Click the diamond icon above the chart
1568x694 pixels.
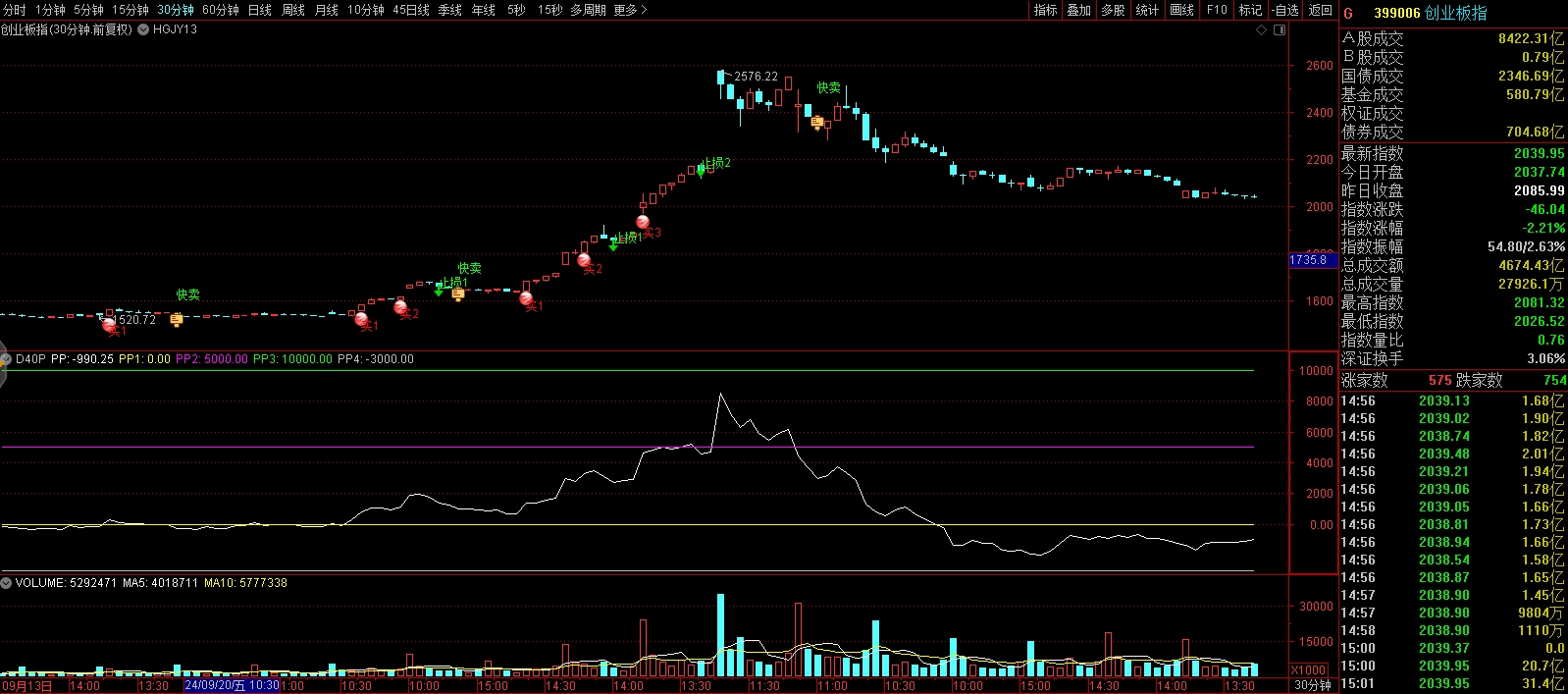click(x=1262, y=29)
